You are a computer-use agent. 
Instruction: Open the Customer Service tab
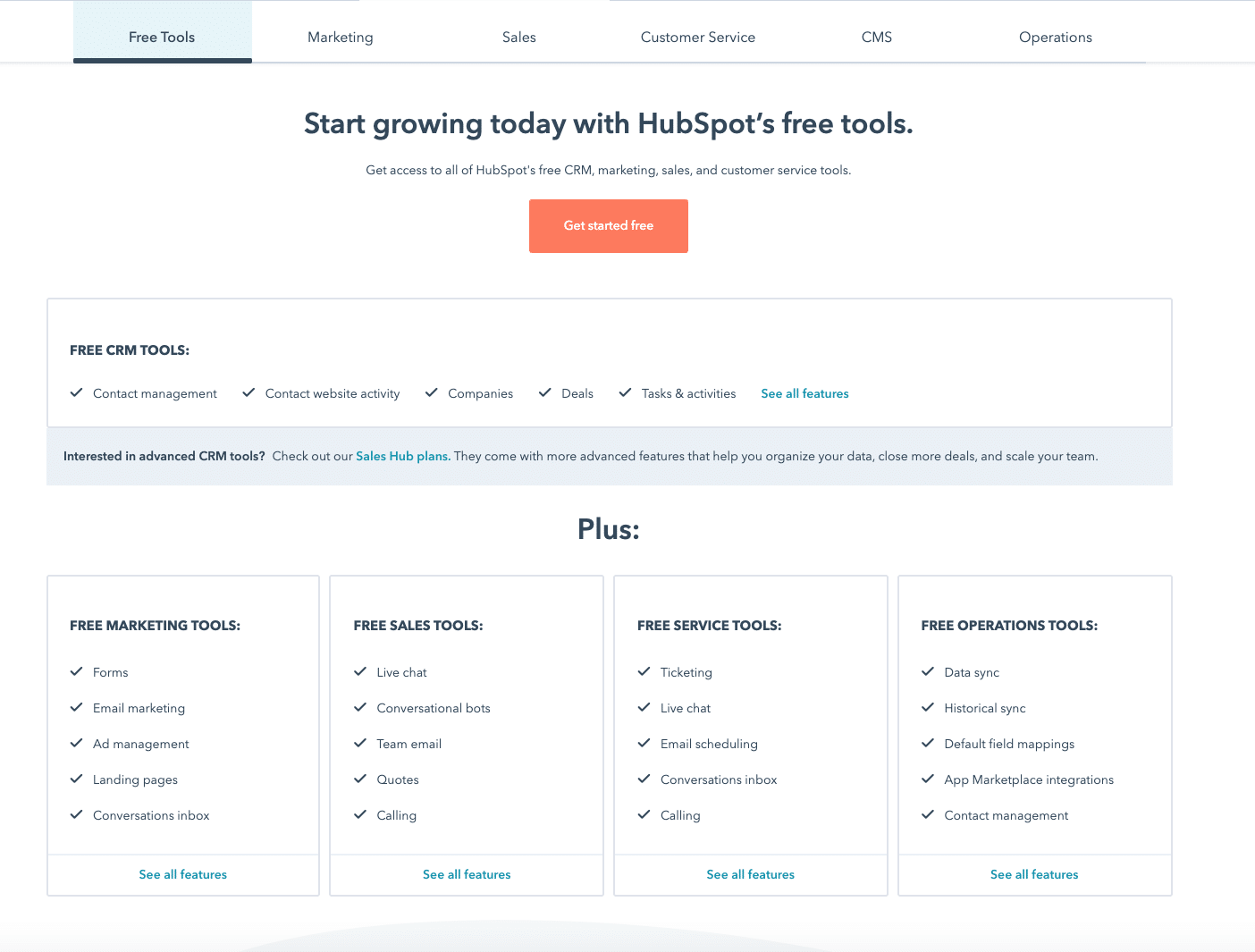698,37
